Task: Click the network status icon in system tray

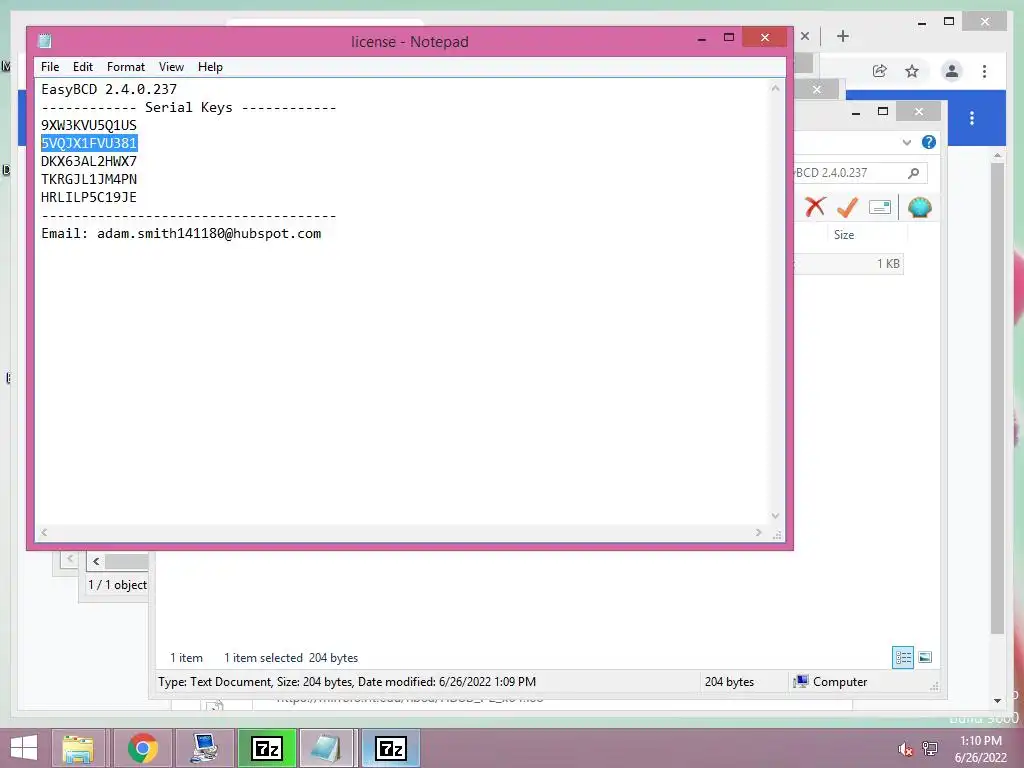Action: 930,749
